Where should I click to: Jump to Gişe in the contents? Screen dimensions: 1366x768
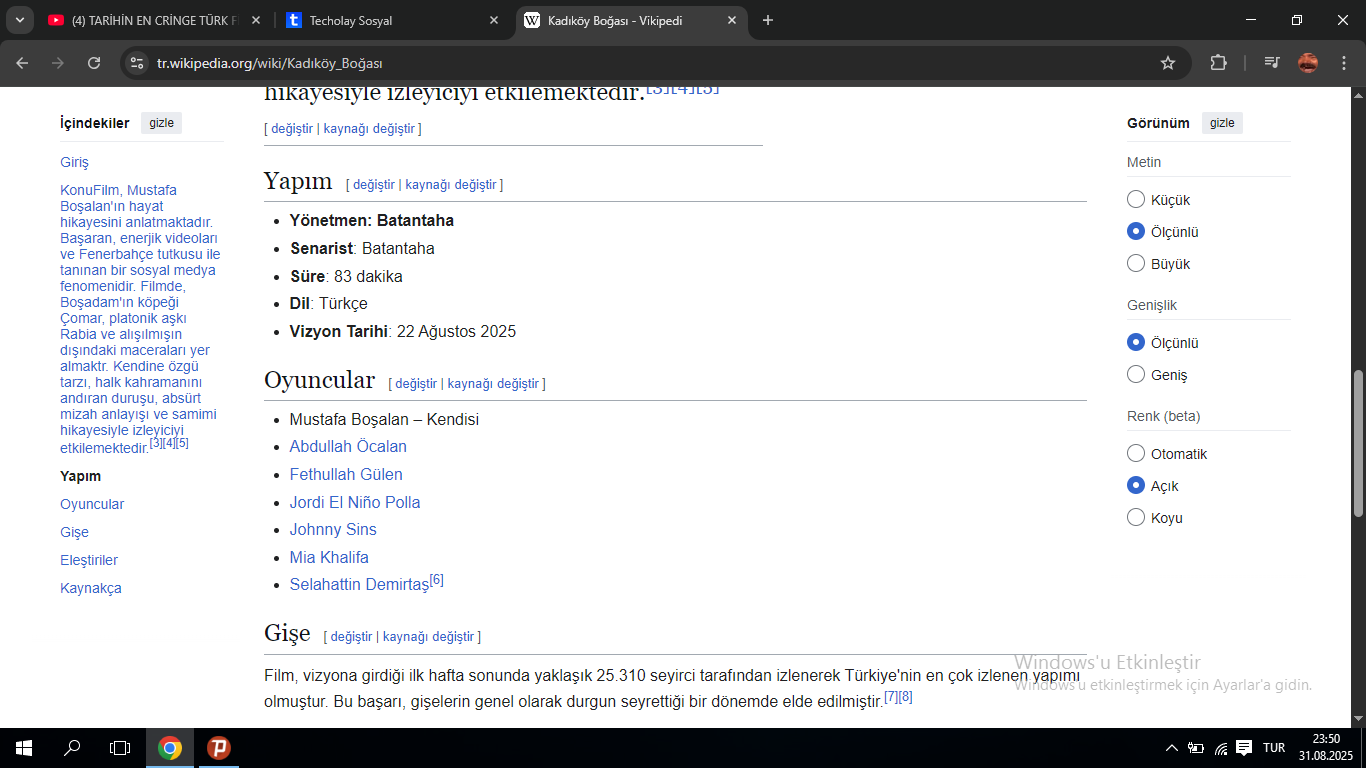[x=74, y=532]
